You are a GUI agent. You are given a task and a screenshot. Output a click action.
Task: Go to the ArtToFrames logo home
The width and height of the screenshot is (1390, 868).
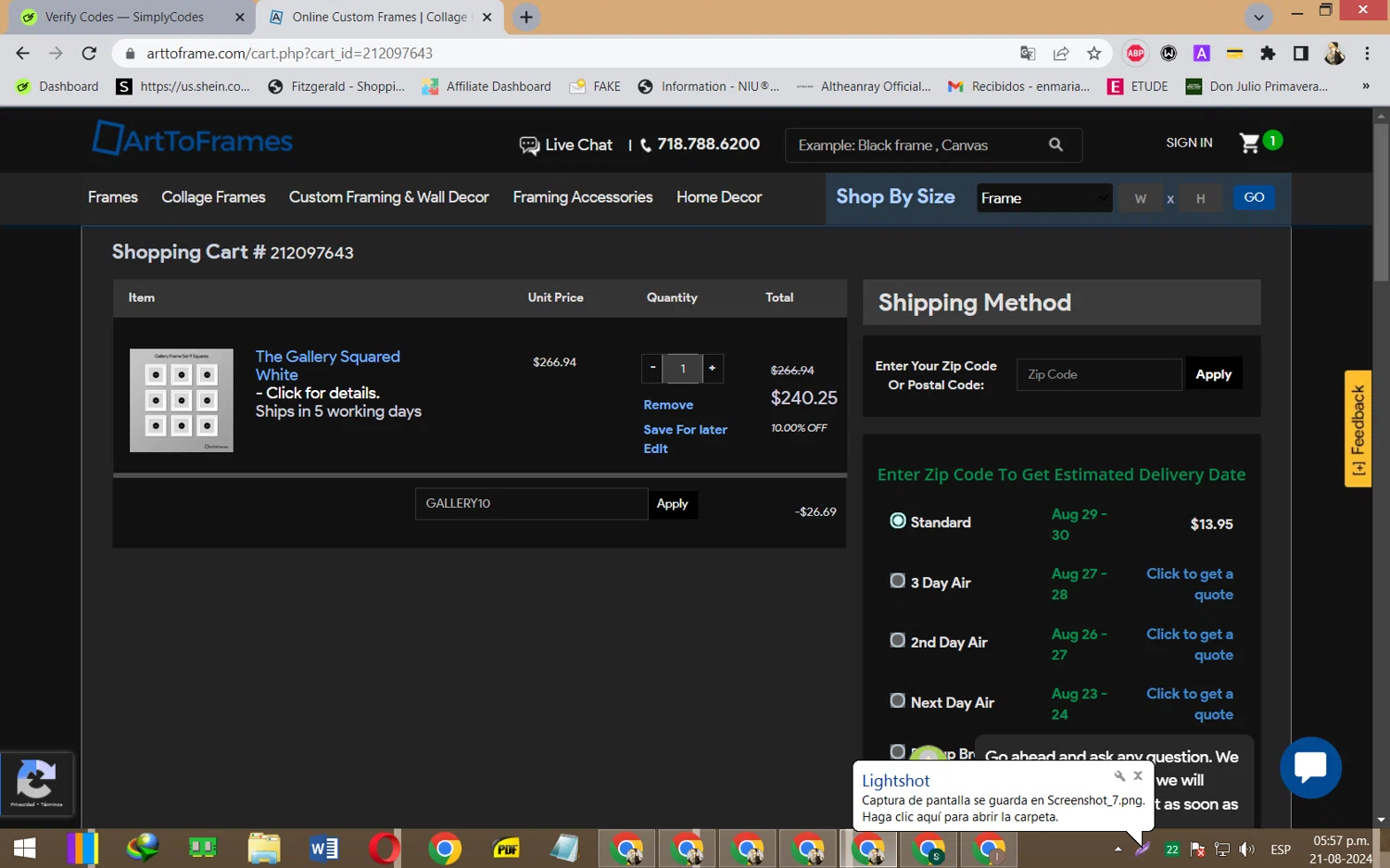193,139
